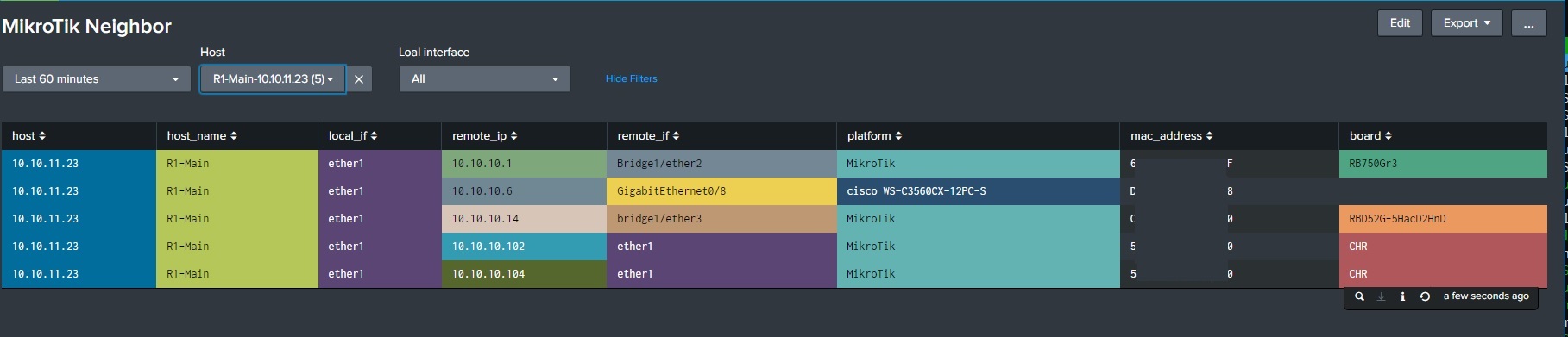This screenshot has height=337, width=1568.
Task: Click the Bridge1/ether2 remote_if cell
Action: coord(721,164)
